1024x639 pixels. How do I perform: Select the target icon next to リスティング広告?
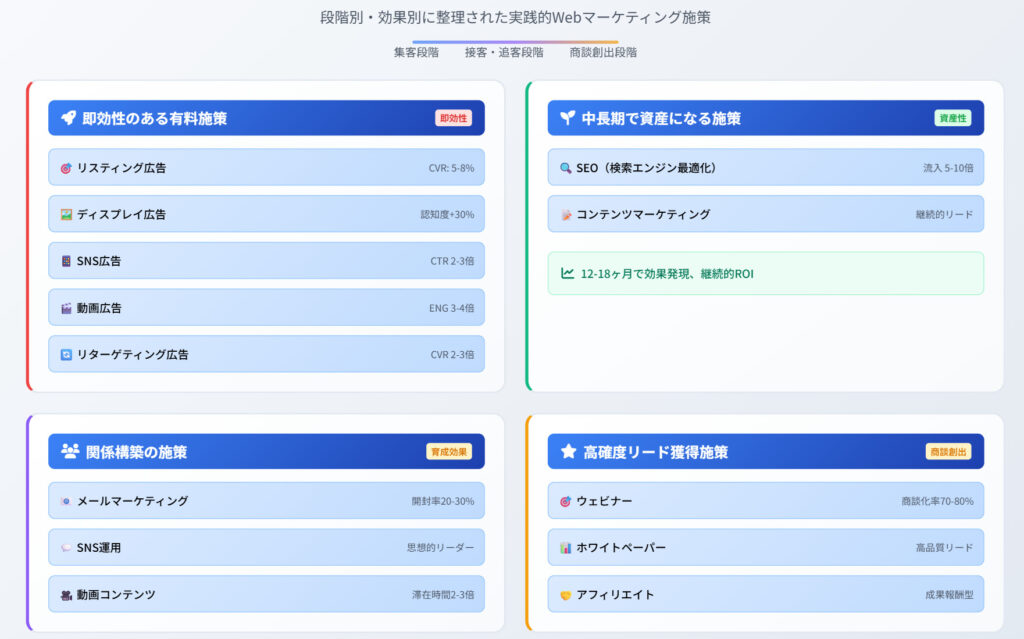point(67,167)
